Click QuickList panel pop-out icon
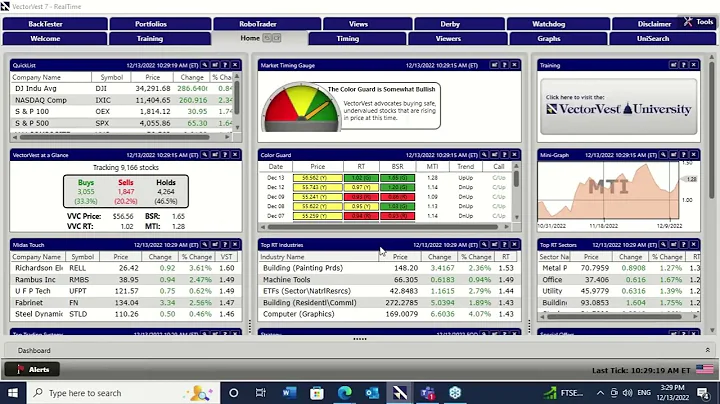This screenshot has width=720, height=404. point(215,65)
